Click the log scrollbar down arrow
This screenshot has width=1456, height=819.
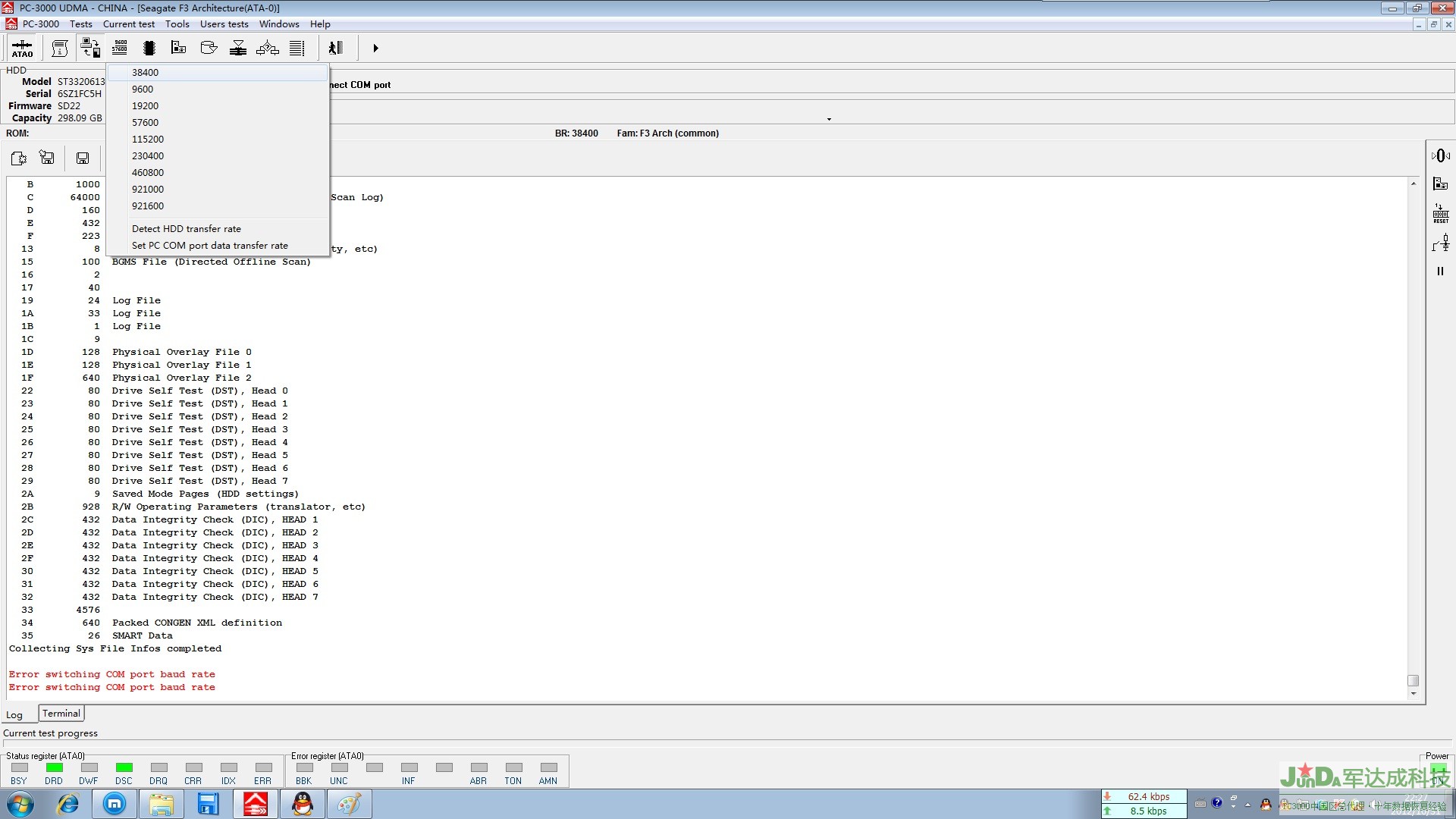[x=1414, y=693]
